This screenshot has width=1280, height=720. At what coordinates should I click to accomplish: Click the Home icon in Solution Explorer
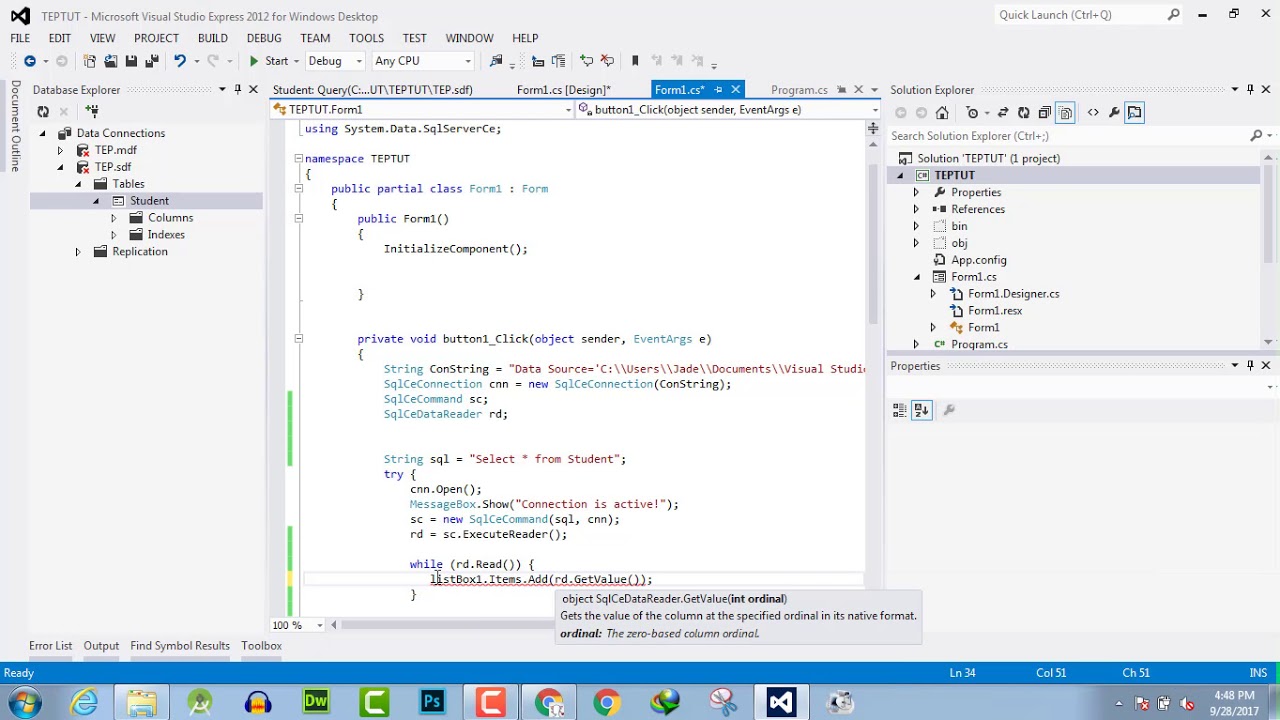(x=942, y=112)
